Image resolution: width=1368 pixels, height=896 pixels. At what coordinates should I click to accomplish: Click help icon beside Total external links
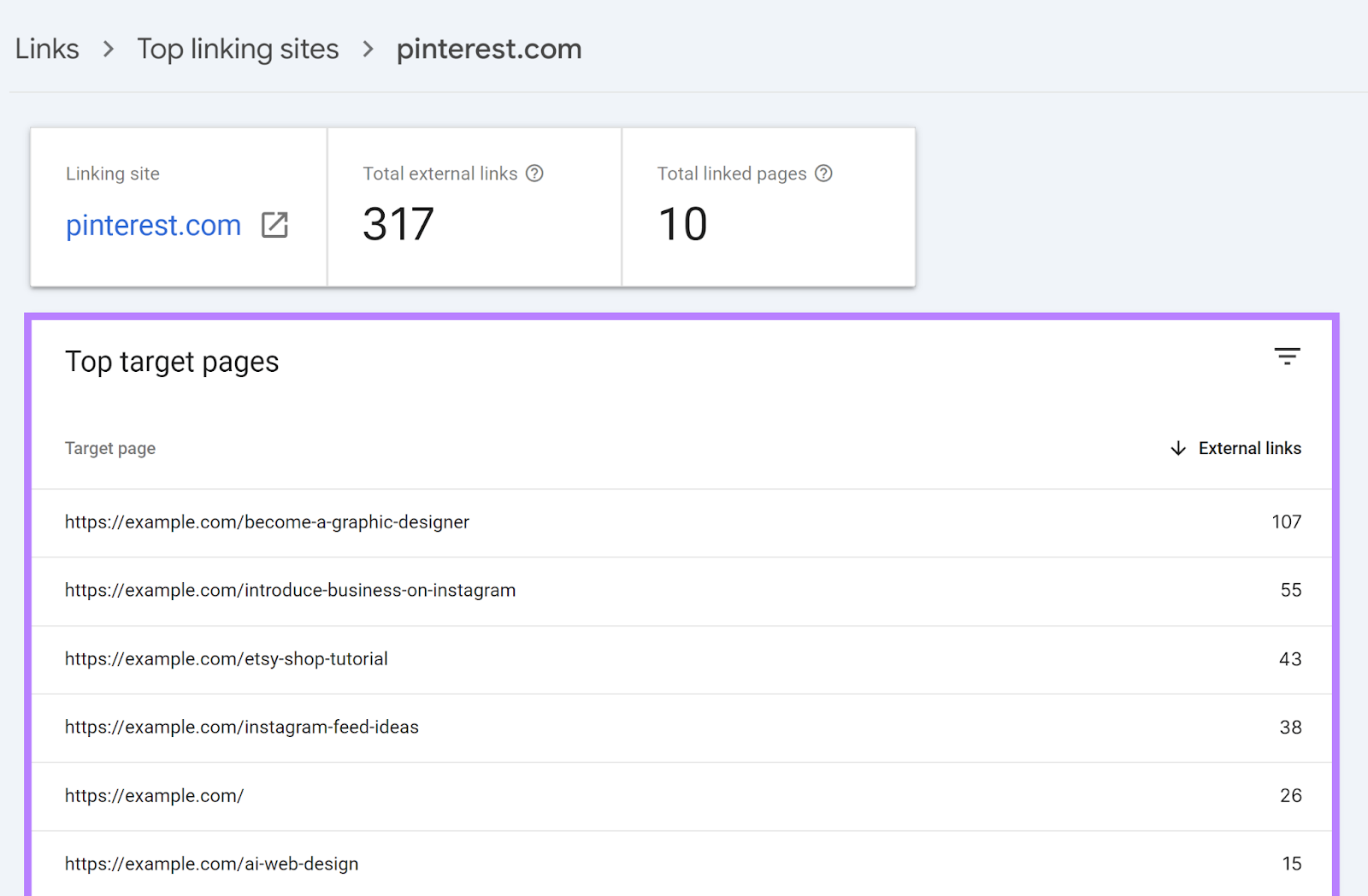[x=534, y=174]
